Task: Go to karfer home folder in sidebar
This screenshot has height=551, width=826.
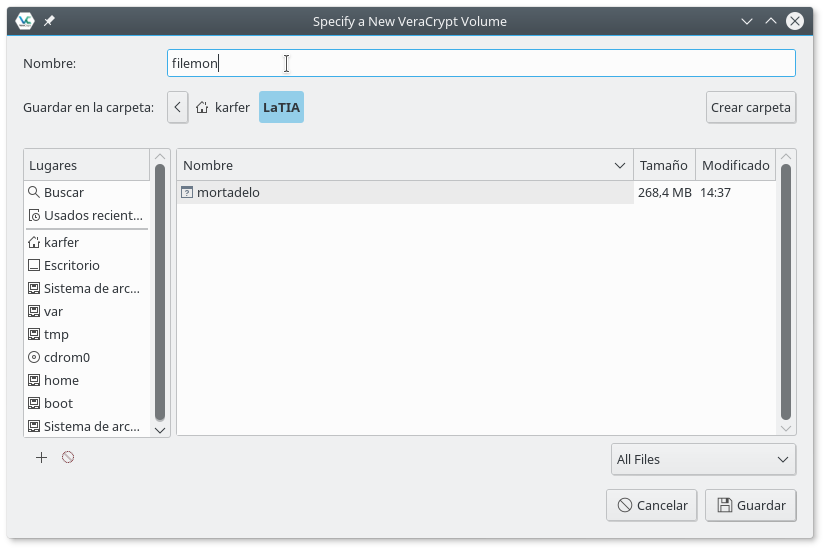Action: [x=61, y=242]
